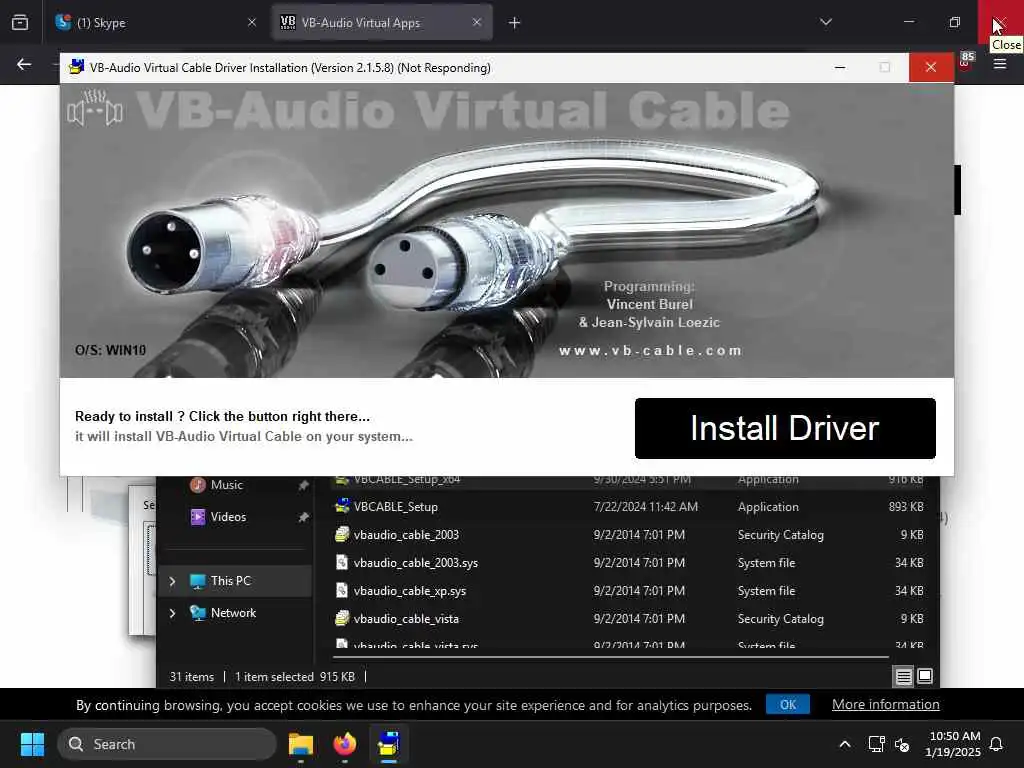Click the vbaudio_cable_2003 security catalog icon
This screenshot has width=1024, height=768.
tap(342, 534)
